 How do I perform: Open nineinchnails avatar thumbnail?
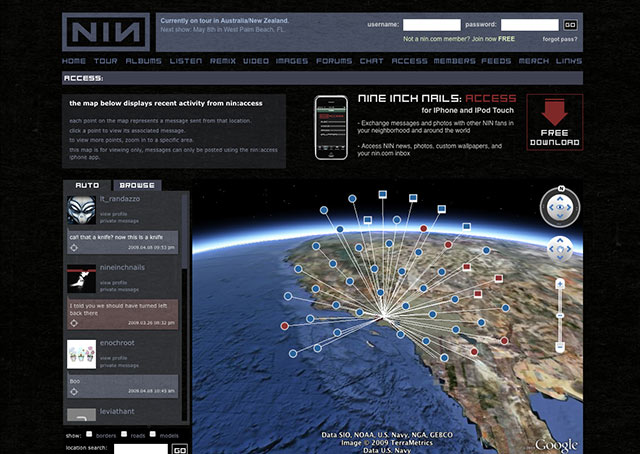pyautogui.click(x=81, y=278)
